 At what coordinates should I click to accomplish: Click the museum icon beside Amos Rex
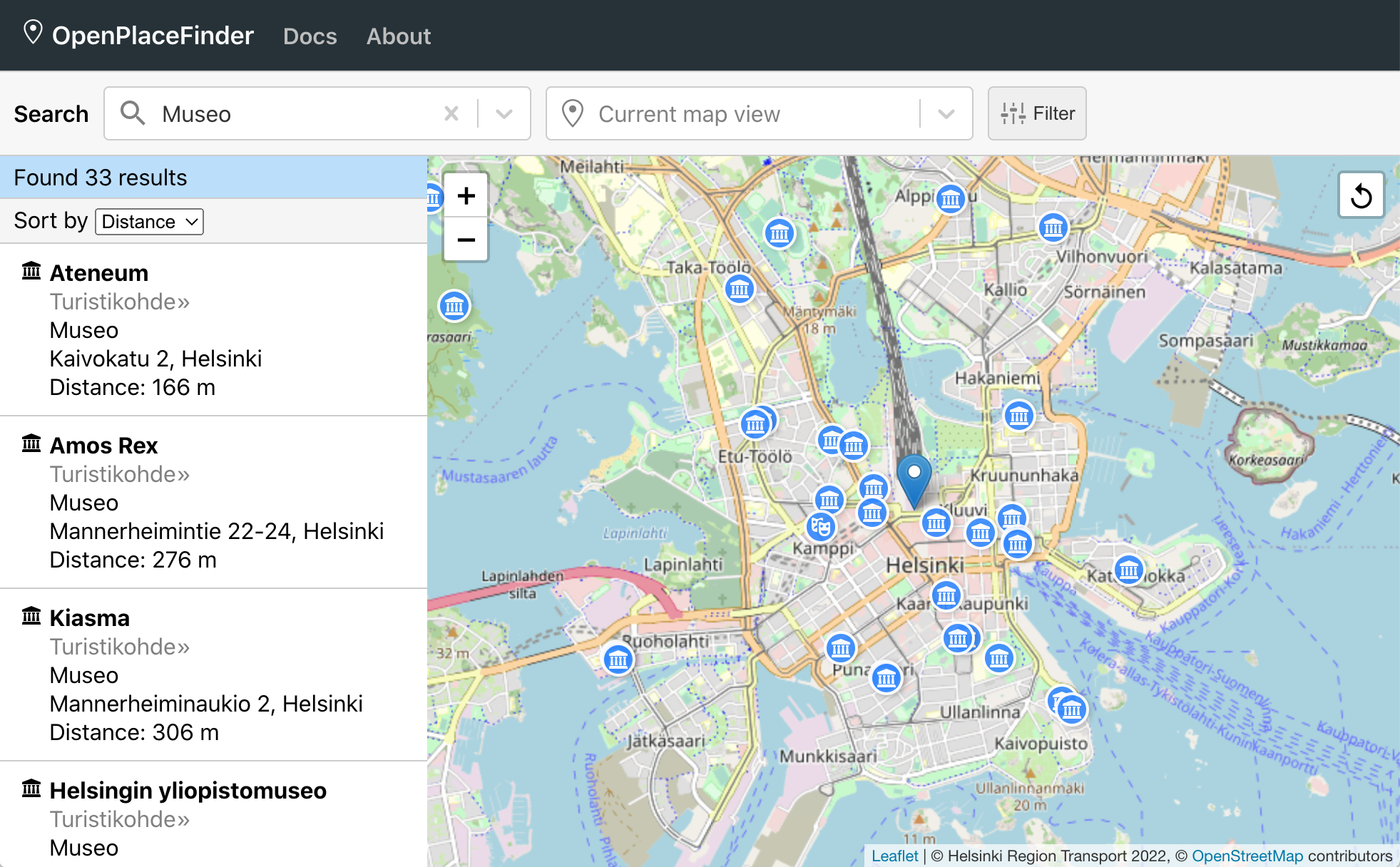click(x=31, y=443)
